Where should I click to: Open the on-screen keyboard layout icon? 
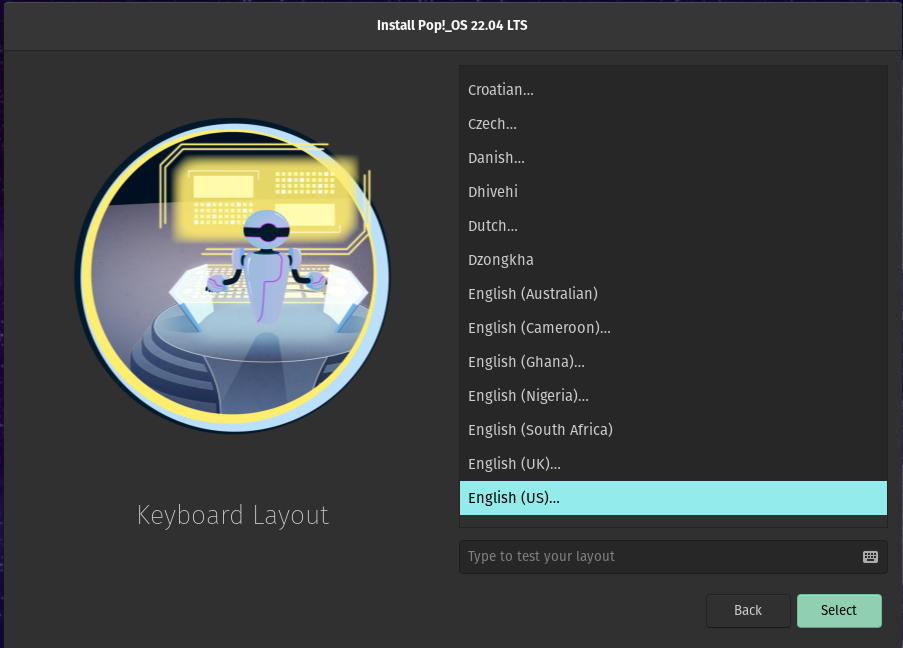coord(870,556)
